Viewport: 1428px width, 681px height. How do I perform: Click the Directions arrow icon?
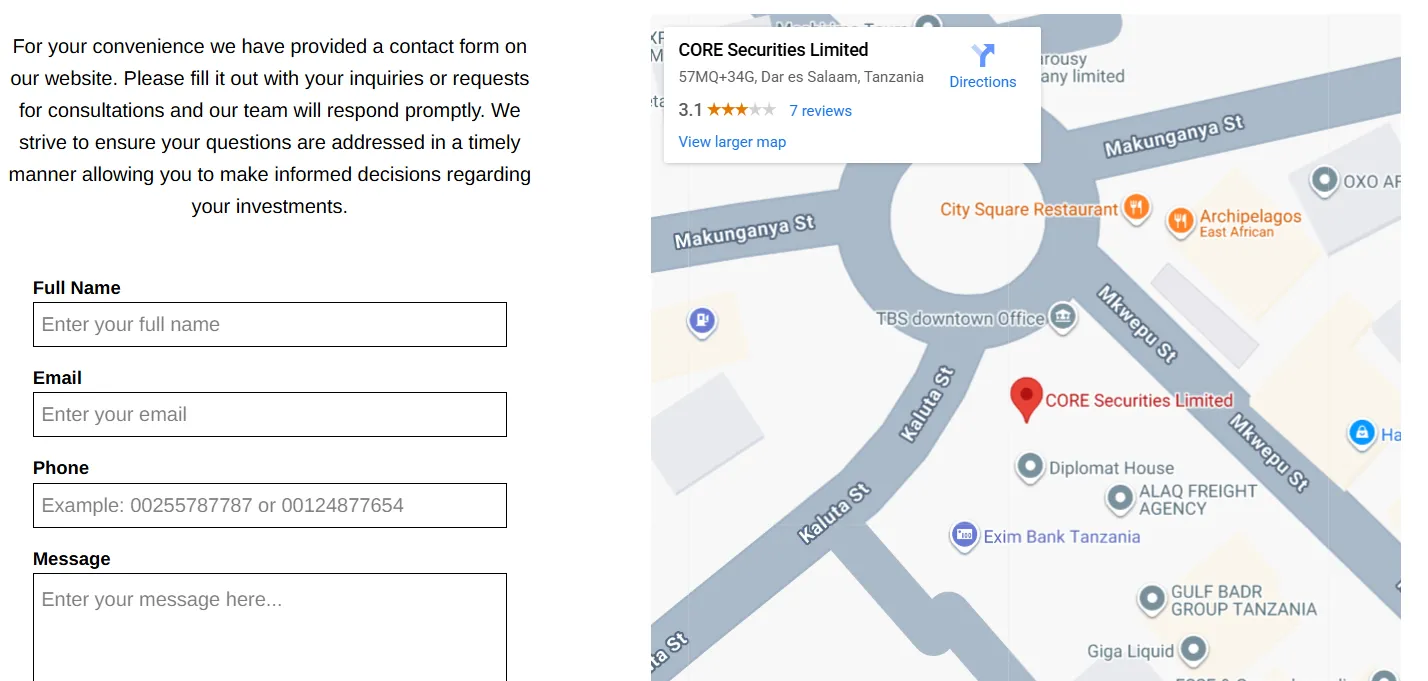point(983,55)
